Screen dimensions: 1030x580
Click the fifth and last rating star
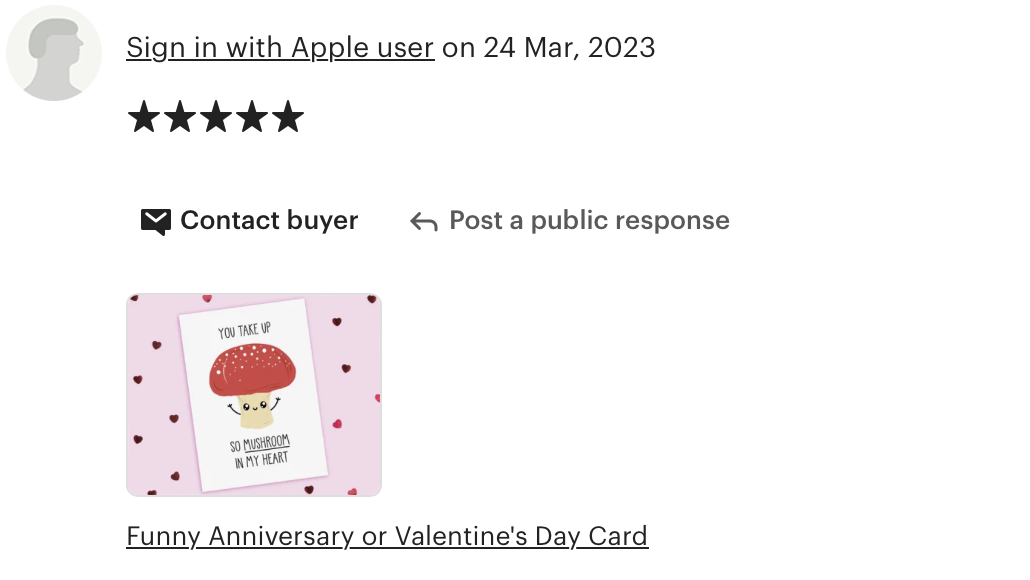coord(288,117)
